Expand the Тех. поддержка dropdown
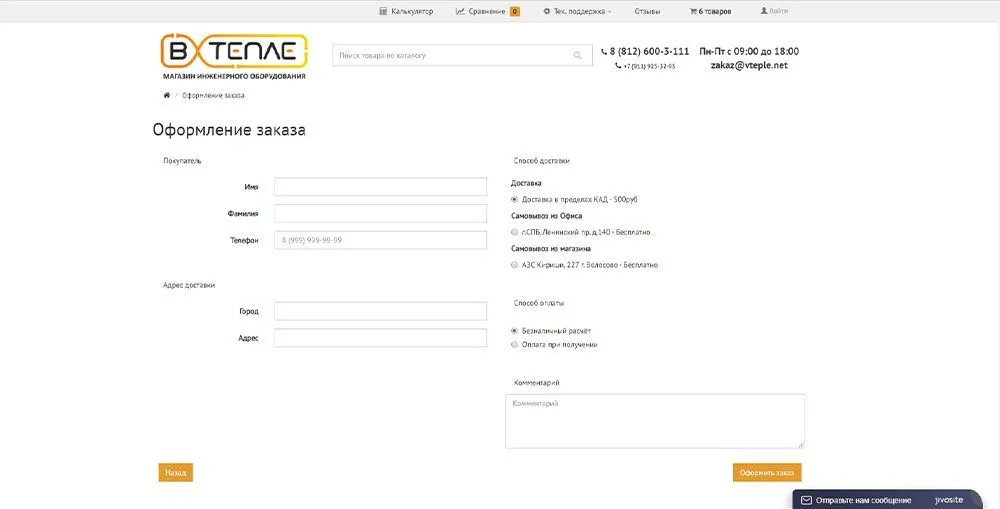1000x509 pixels. tap(578, 11)
